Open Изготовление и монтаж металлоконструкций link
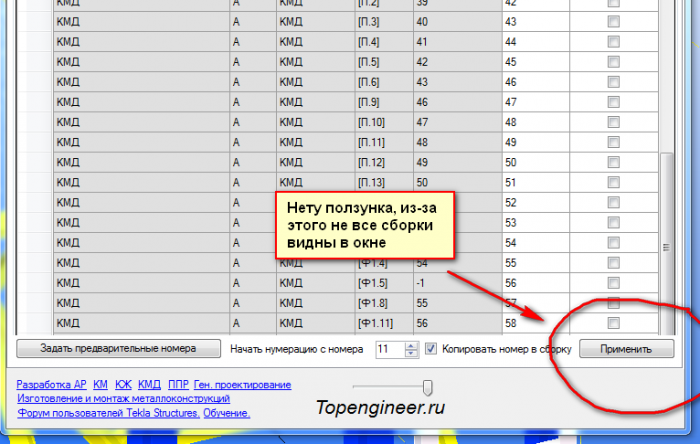The image size is (700, 444). pyautogui.click(x=123, y=398)
